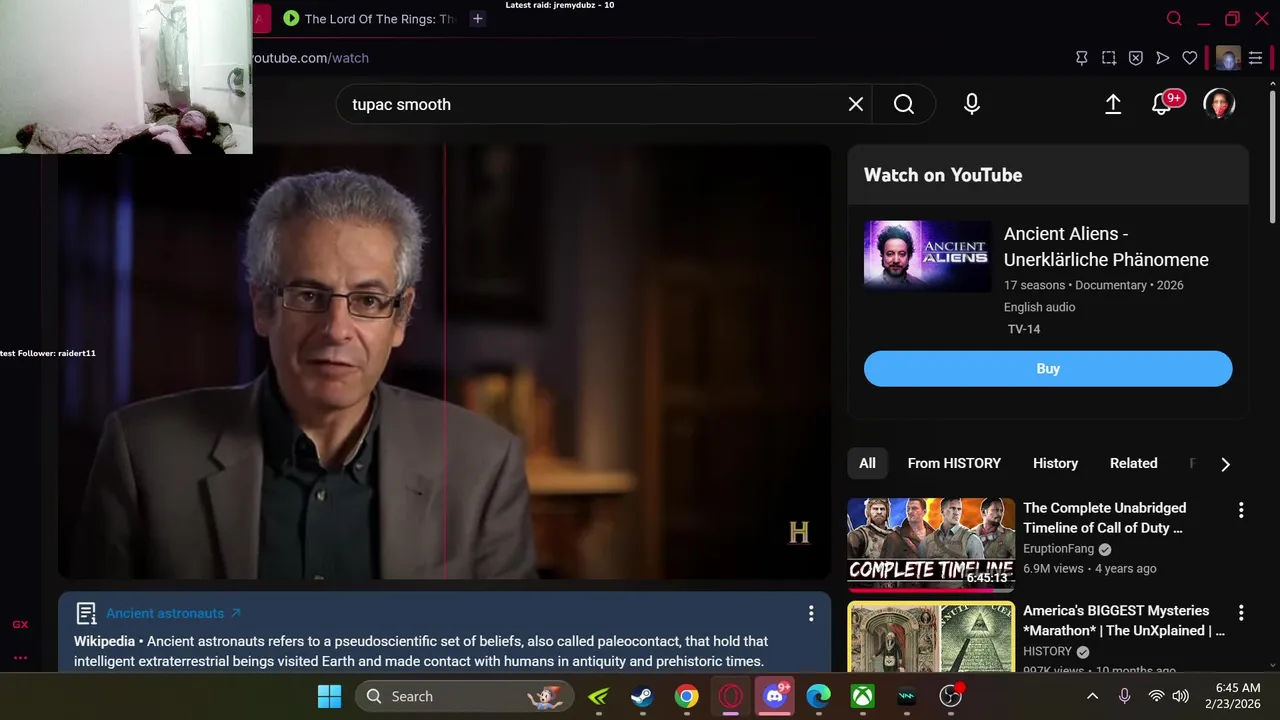Select the History filter chip
1280x720 pixels.
click(x=1055, y=463)
